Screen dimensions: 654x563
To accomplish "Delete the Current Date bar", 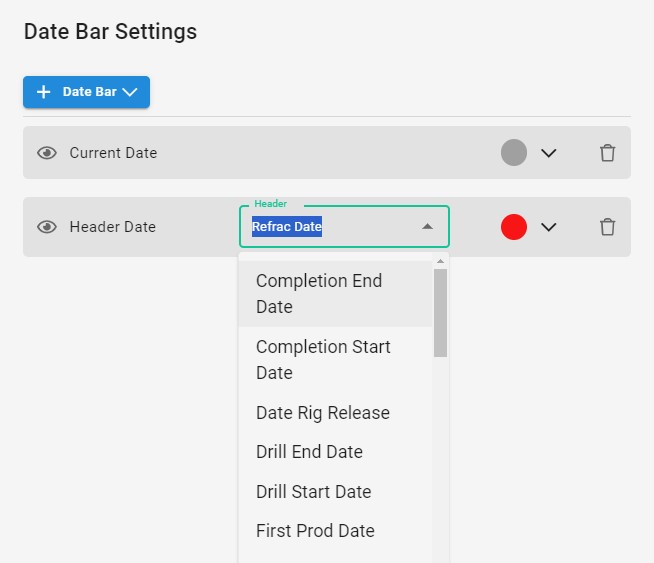I will (x=607, y=153).
